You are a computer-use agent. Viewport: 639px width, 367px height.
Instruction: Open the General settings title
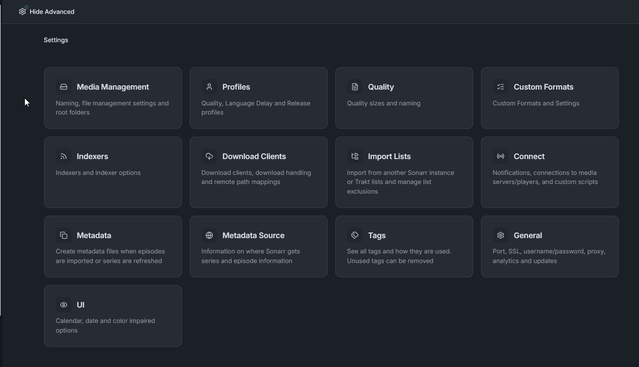[x=528, y=235]
